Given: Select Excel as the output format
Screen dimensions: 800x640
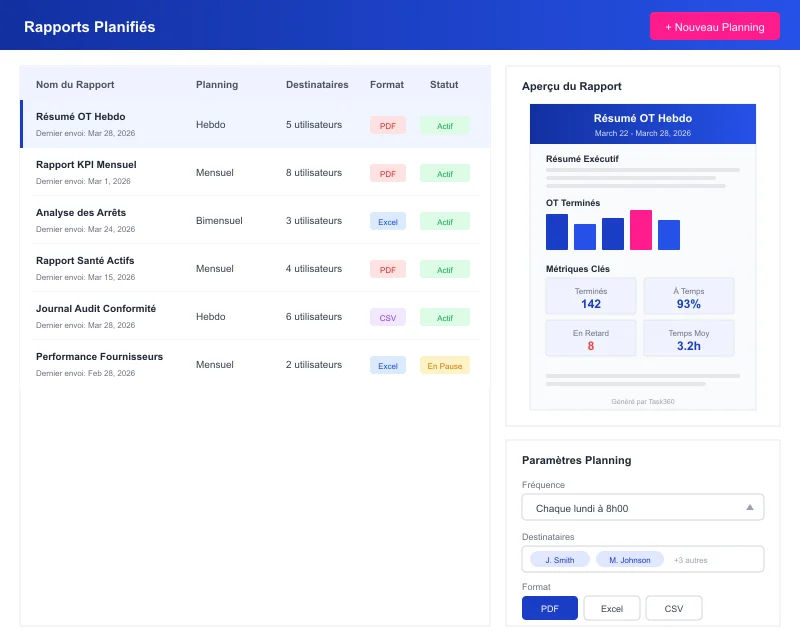Looking at the screenshot, I should coord(611,607).
